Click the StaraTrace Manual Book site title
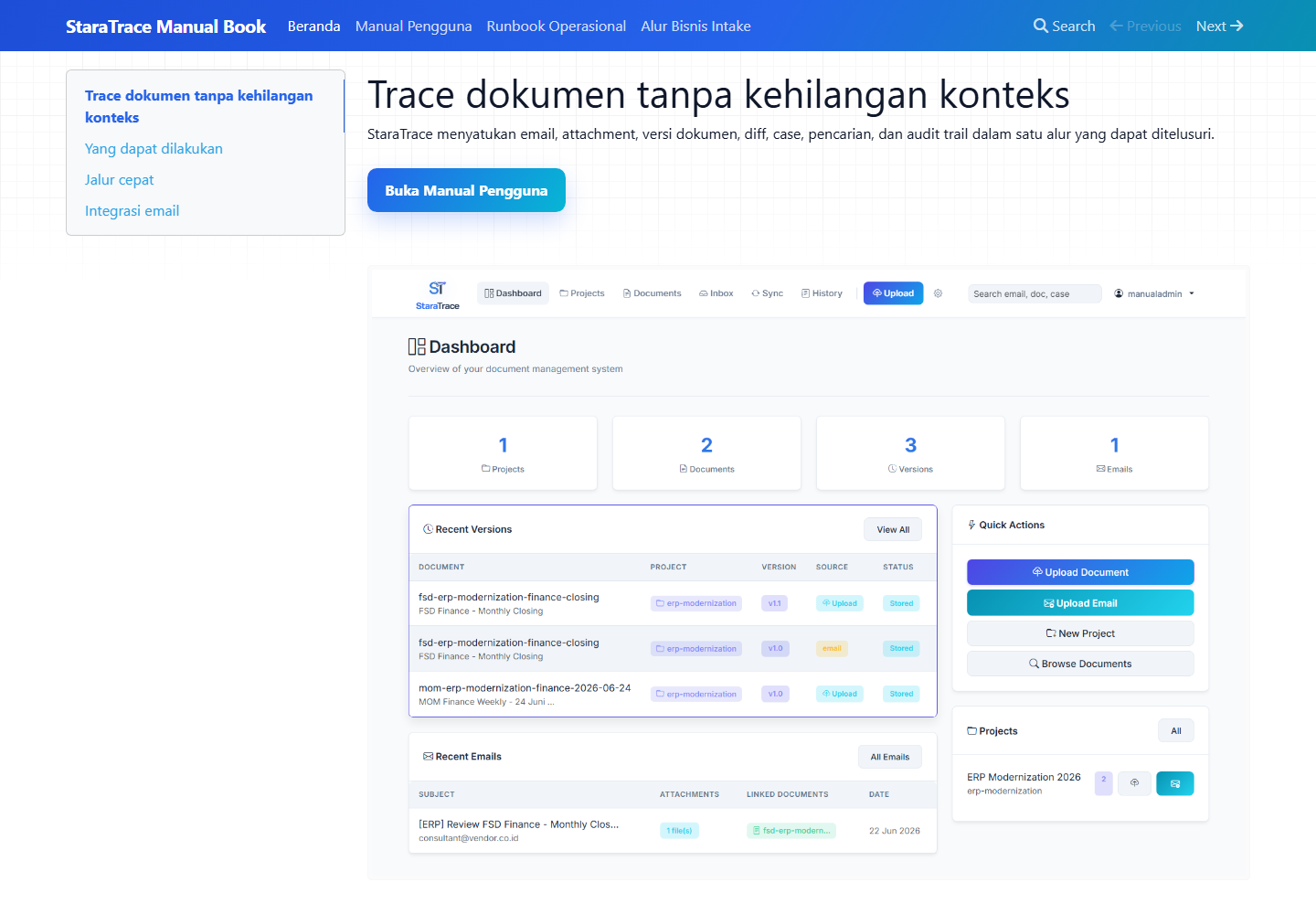 pos(165,26)
